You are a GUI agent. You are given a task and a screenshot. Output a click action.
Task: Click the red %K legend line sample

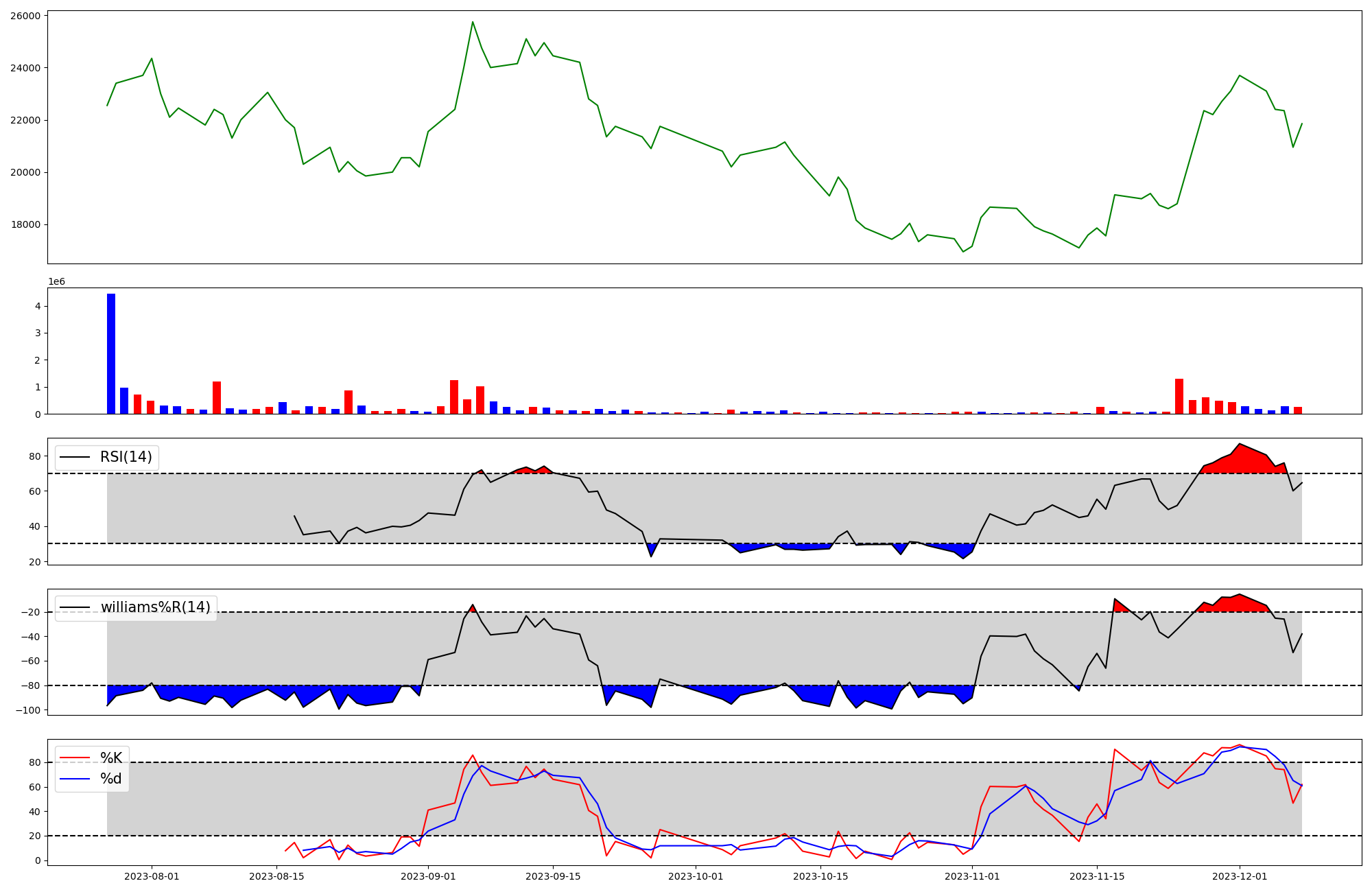[x=75, y=758]
